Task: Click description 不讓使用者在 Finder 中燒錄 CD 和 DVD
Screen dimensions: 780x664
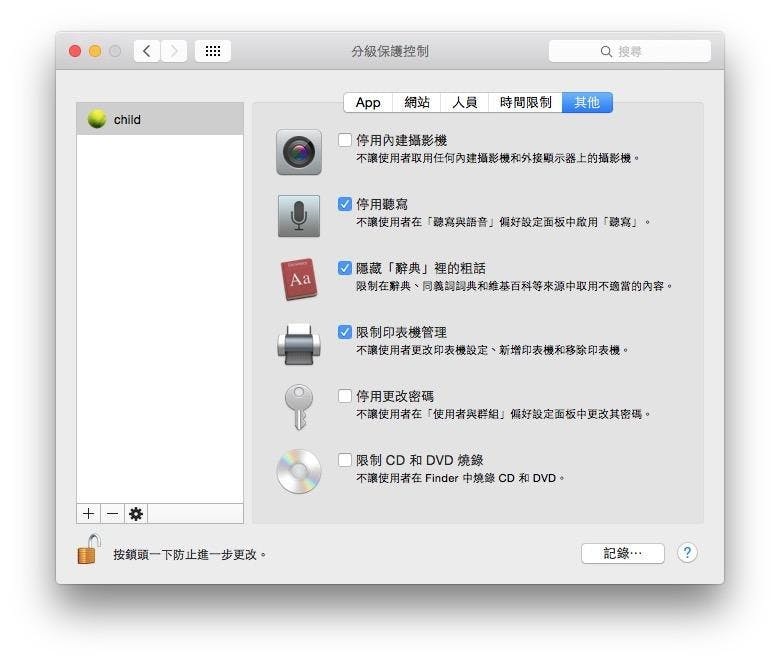Action: [460, 478]
